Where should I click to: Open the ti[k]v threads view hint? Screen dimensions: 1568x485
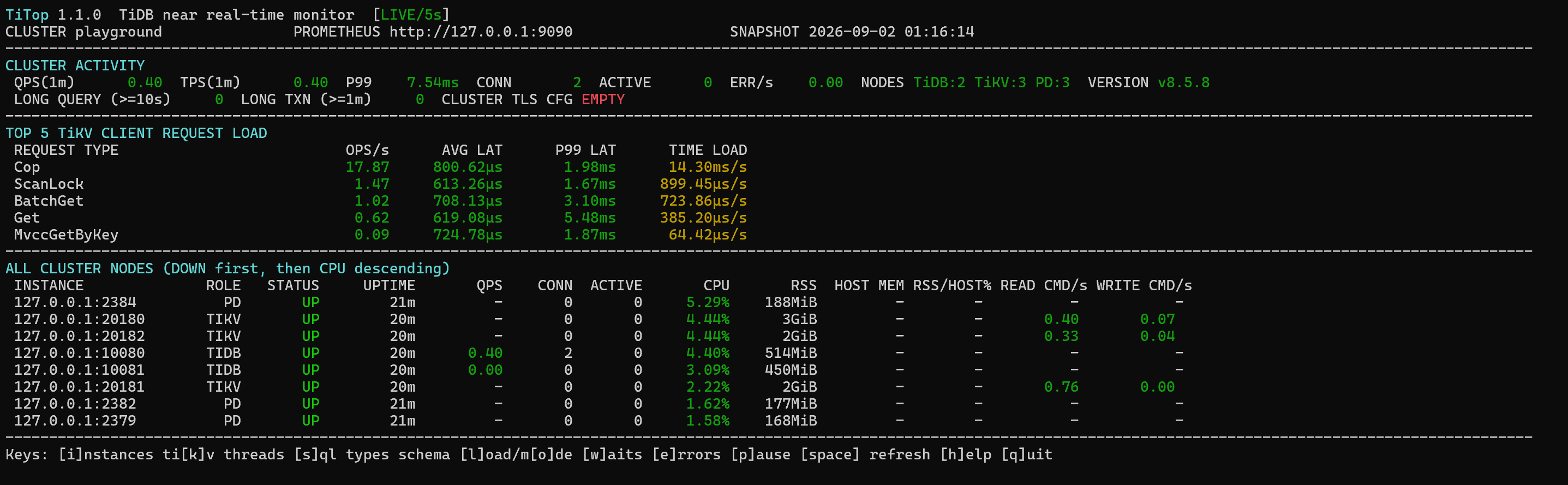223,455
